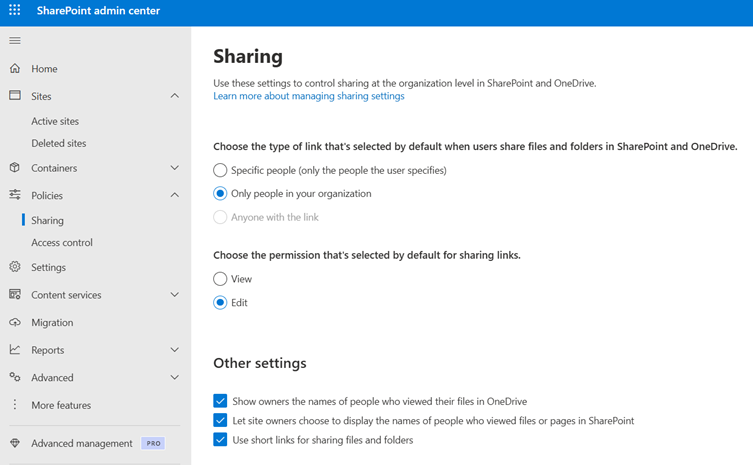Expand the Reports section chevron

pyautogui.click(x=175, y=350)
